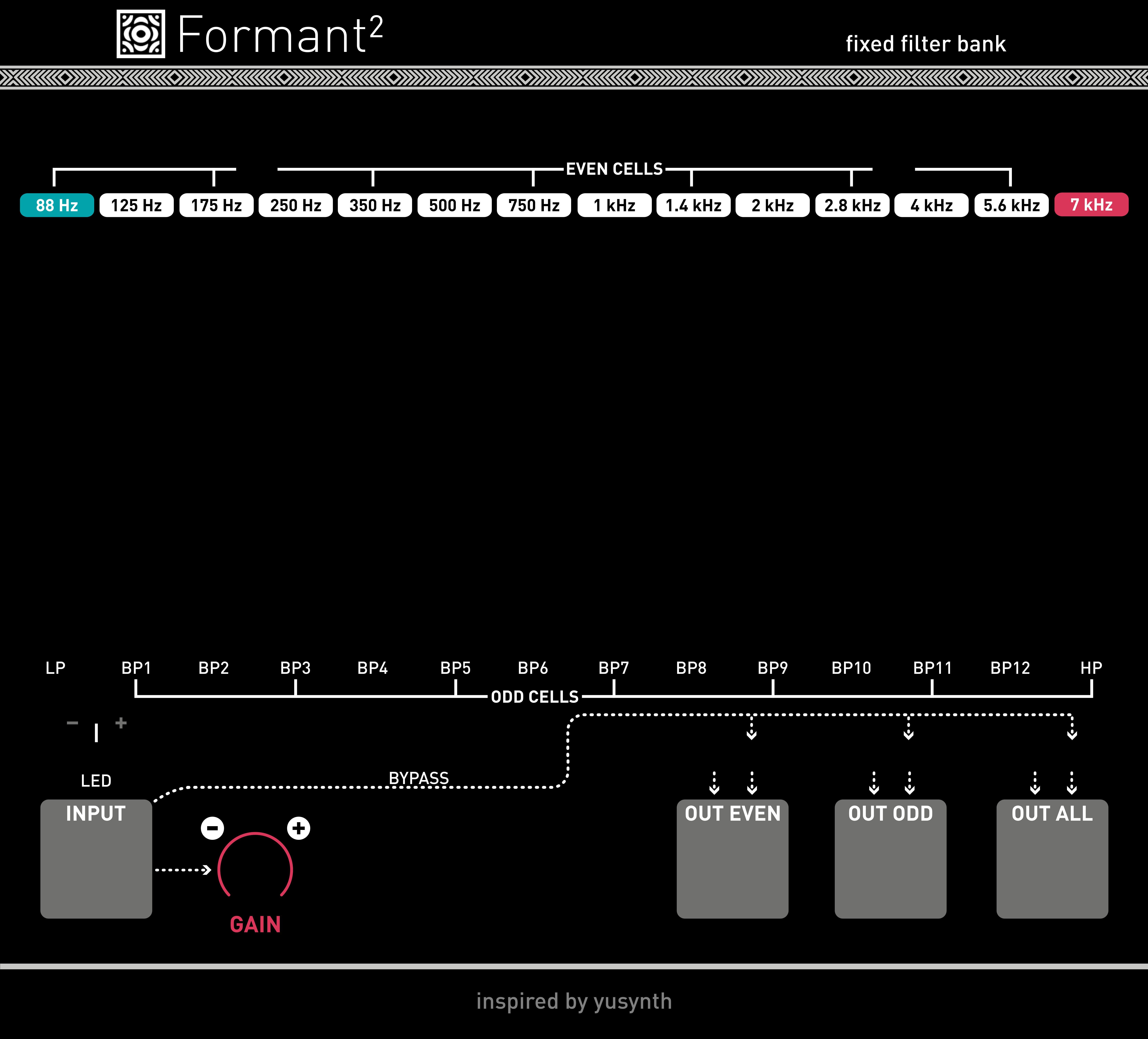This screenshot has width=1148, height=1039.
Task: Click the Formant logo icon
Action: tap(141, 34)
